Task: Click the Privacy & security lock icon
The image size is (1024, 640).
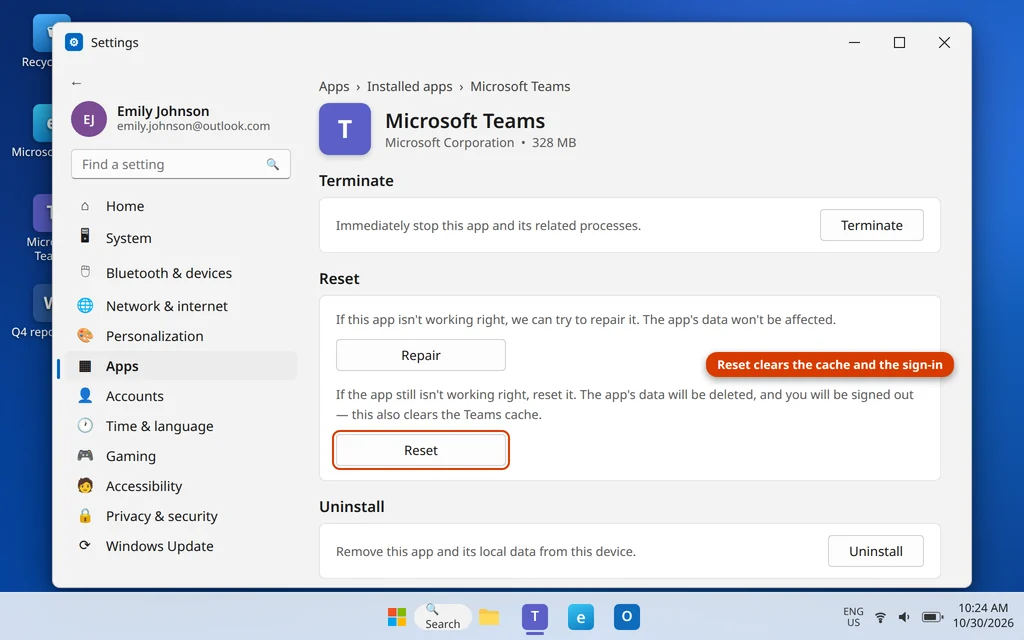Action: tap(85, 515)
